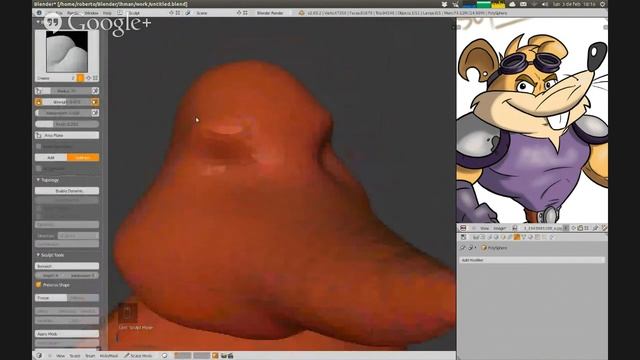The height and width of the screenshot is (360, 640).
Task: Open the Sculpt Mode dropdown
Action: (139, 356)
